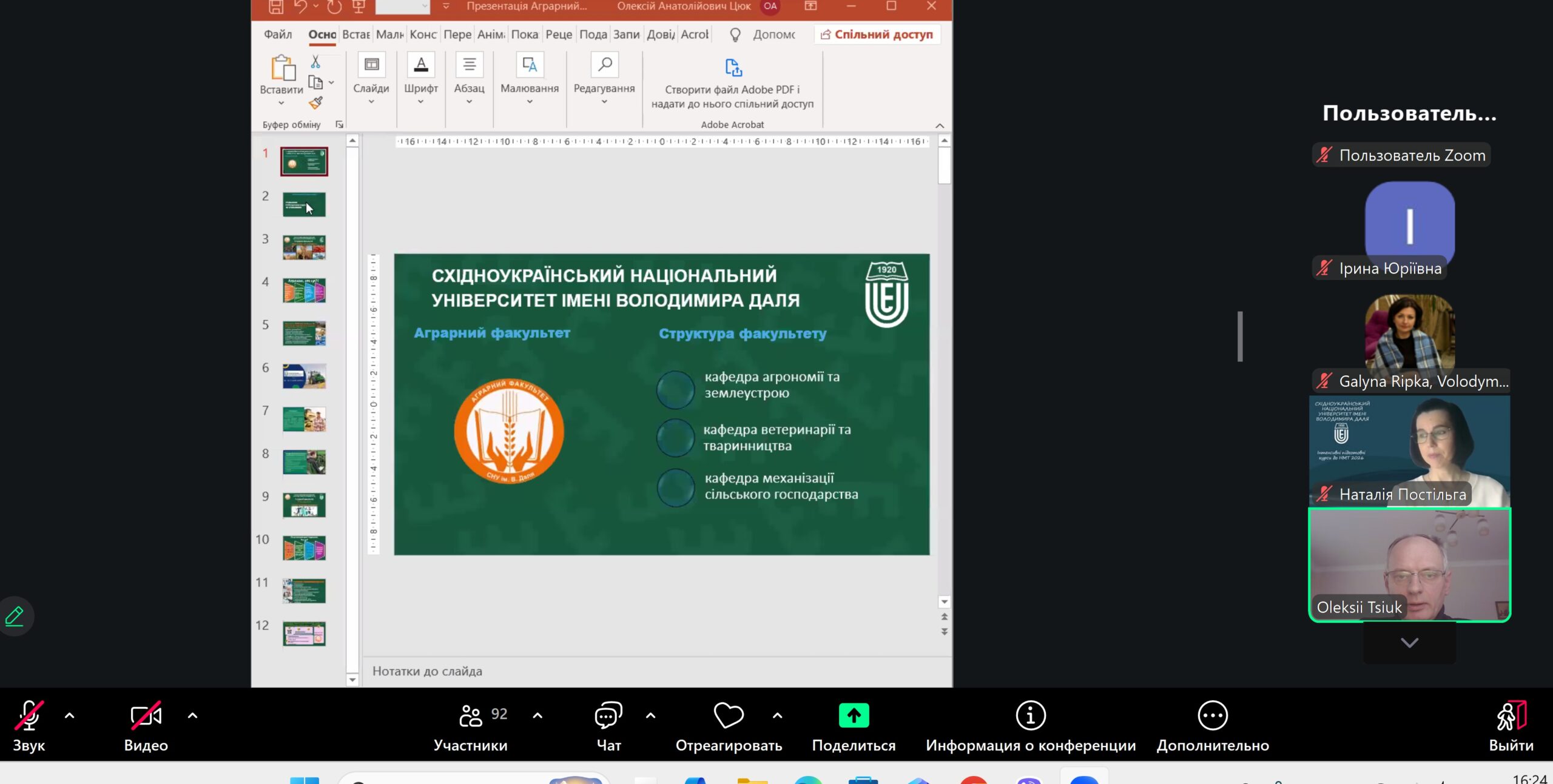The width and height of the screenshot is (1553, 784).
Task: Click the Отреагировать heart icon
Action: click(728, 716)
